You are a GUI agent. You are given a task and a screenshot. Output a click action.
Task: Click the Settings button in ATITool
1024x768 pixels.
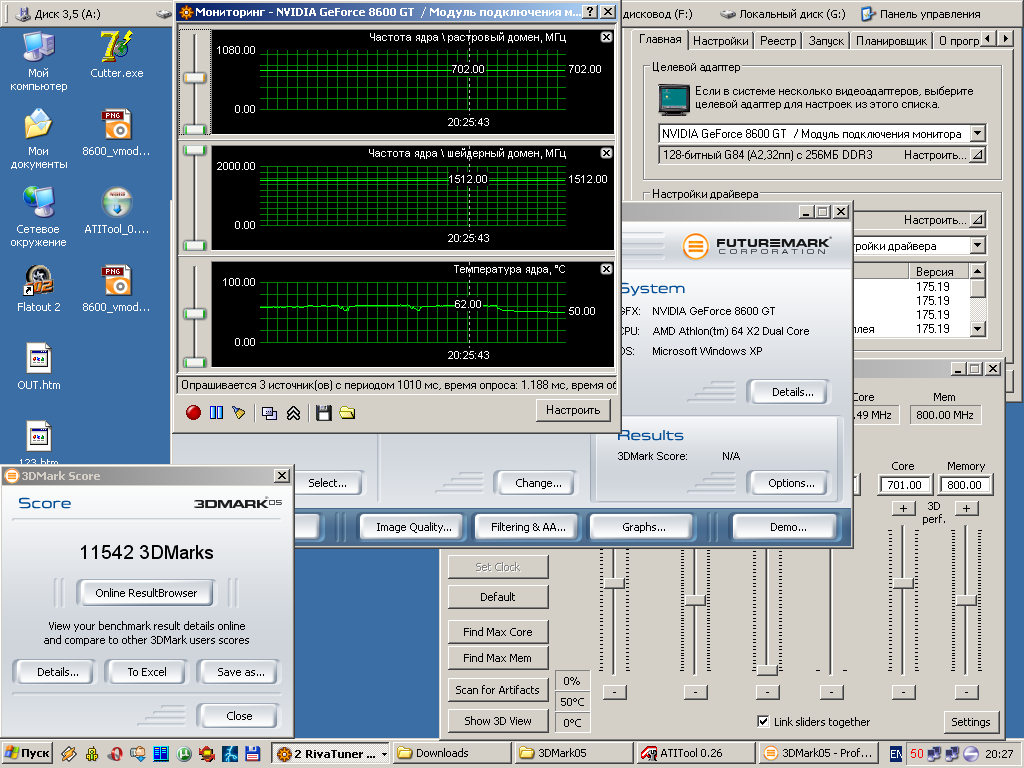click(x=970, y=722)
